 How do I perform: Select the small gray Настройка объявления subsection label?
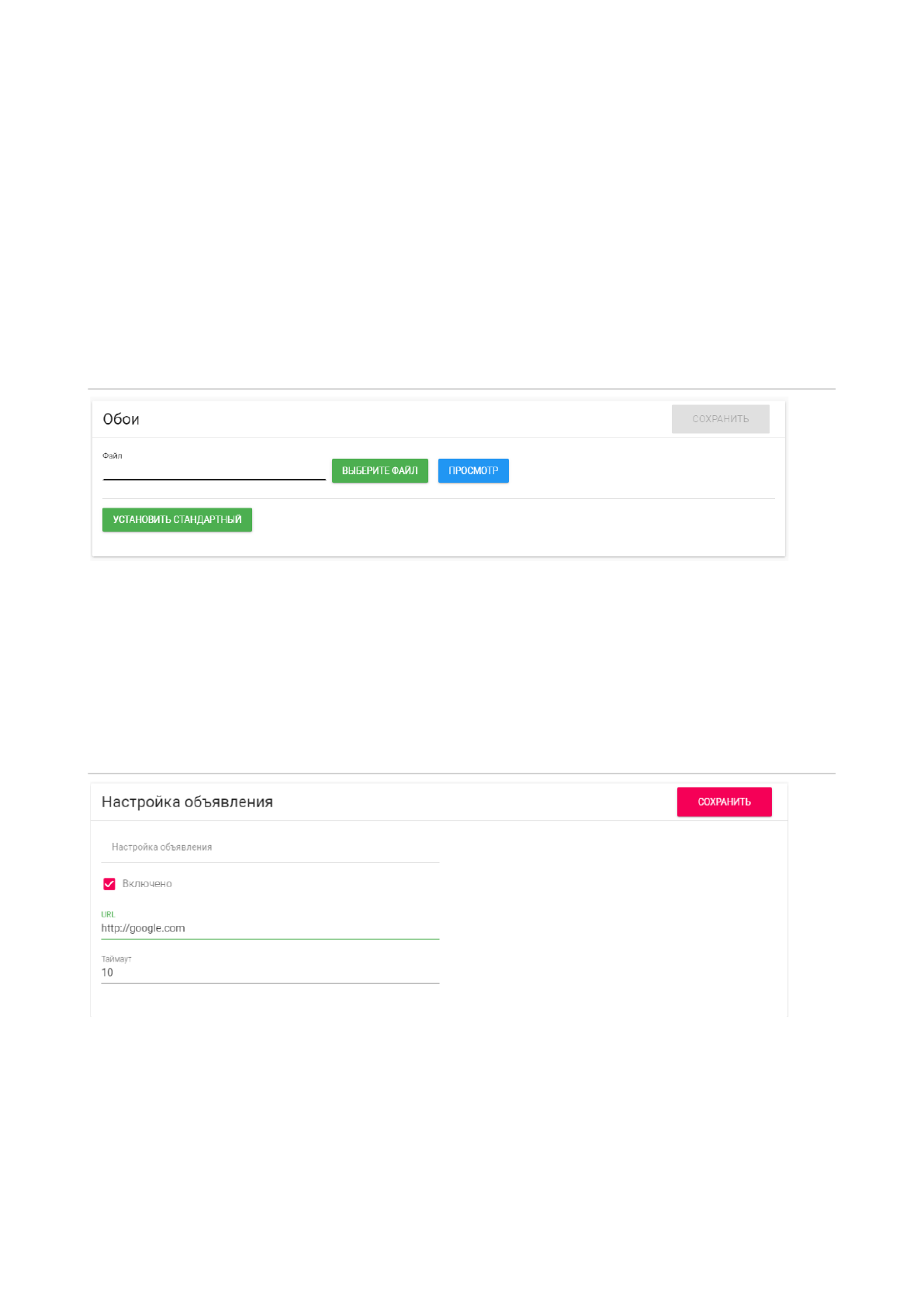pyautogui.click(x=161, y=848)
